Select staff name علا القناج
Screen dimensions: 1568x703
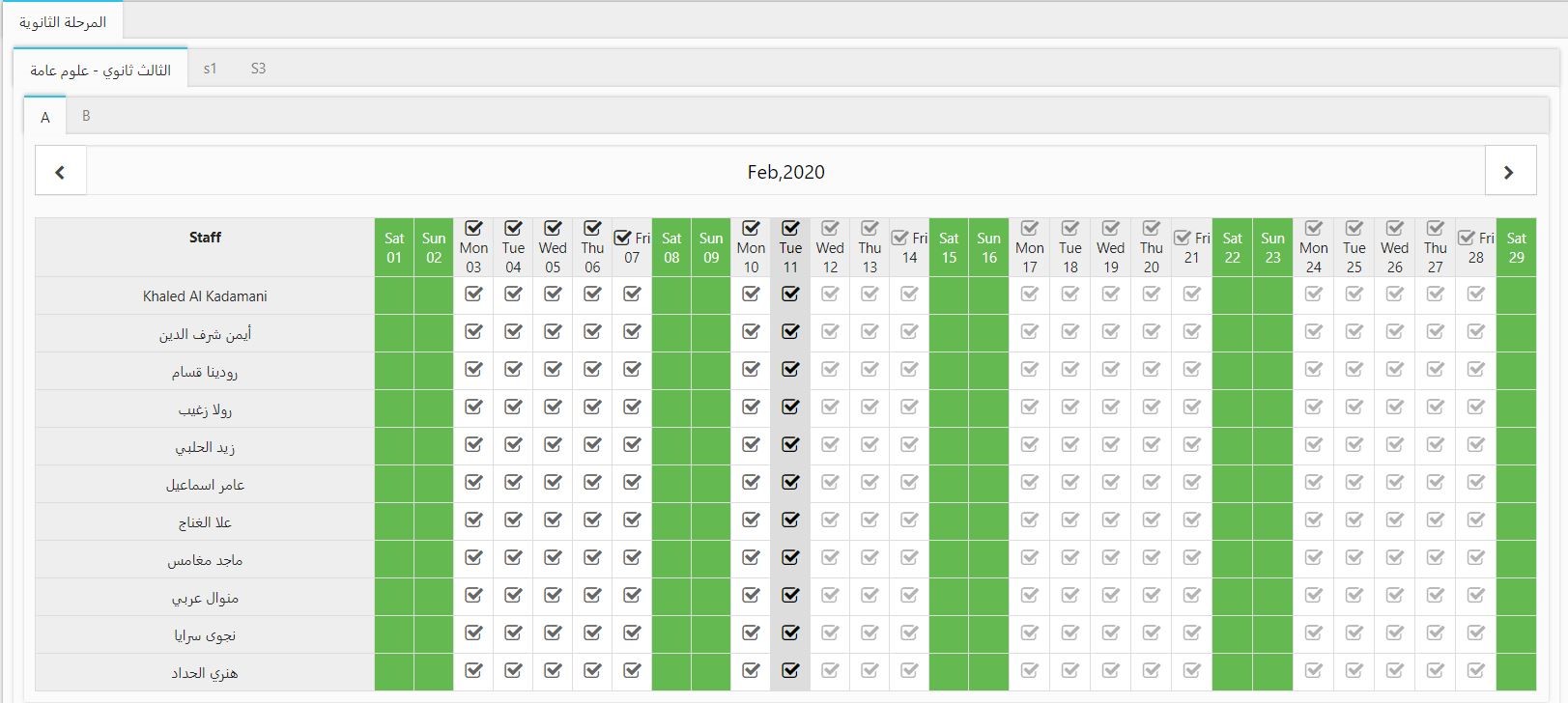[x=205, y=522]
